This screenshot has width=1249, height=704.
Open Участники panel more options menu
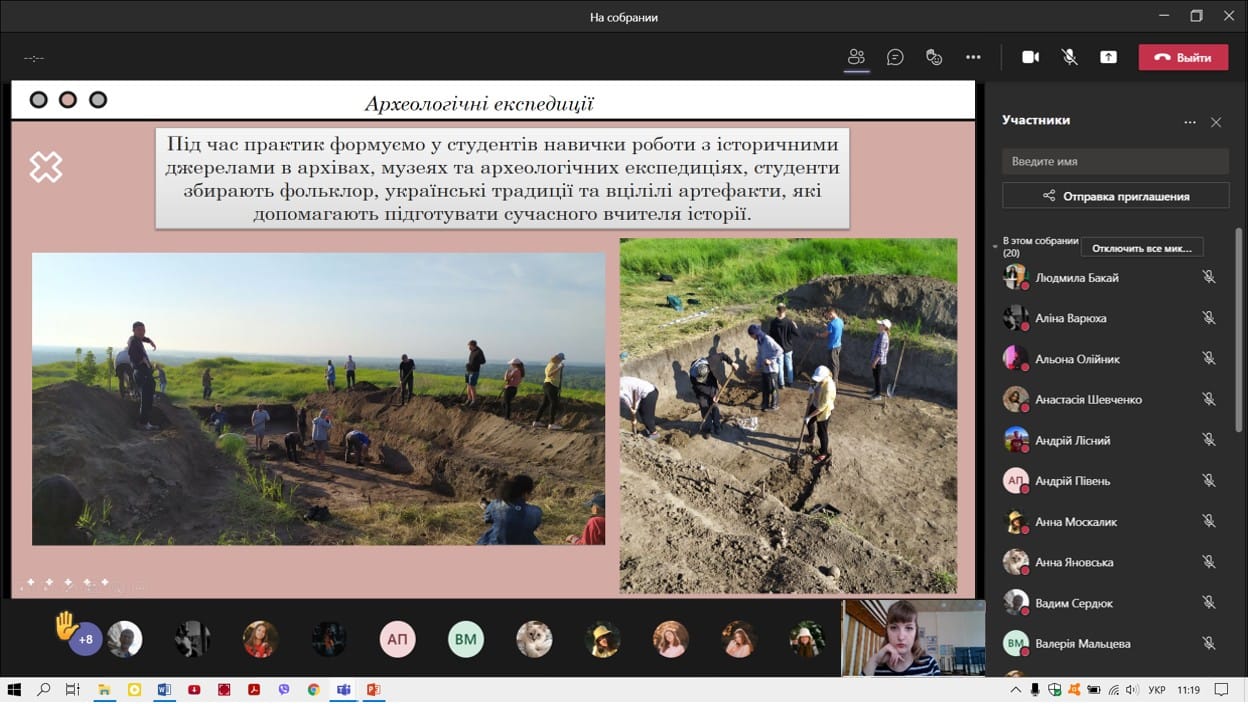1189,122
